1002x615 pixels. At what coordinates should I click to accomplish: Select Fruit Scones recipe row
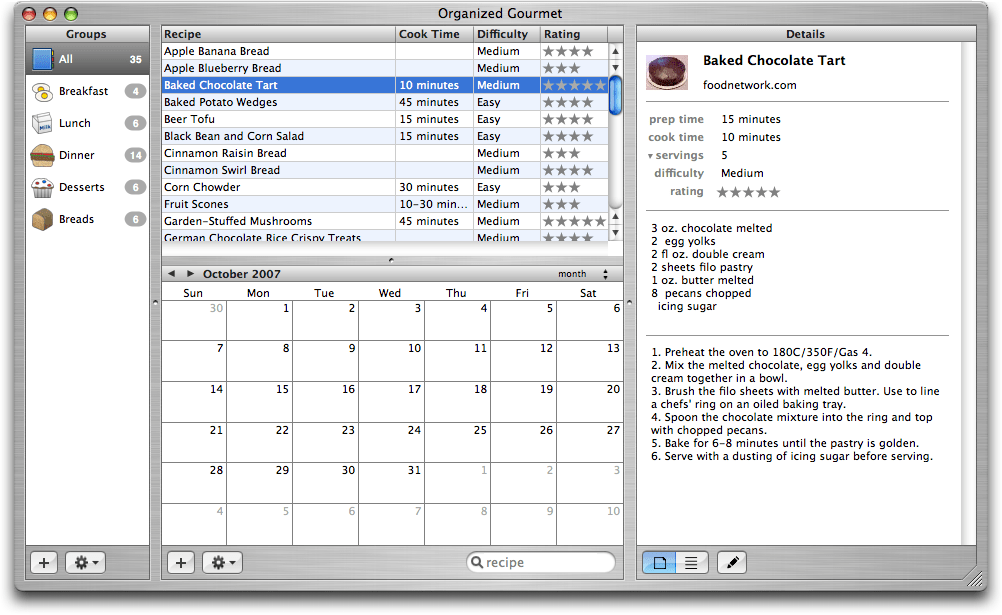[x=385, y=205]
